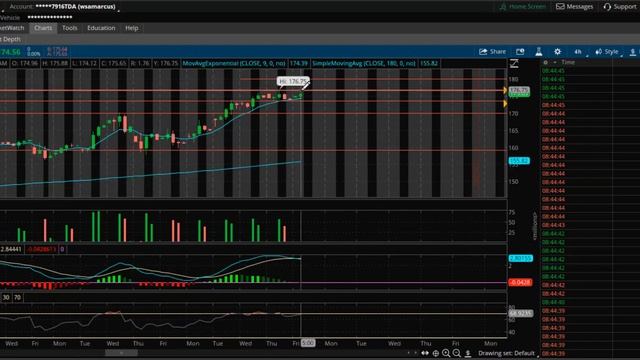Click the Hi: 176.75 price bubble
640x360 pixels.
[292, 82]
